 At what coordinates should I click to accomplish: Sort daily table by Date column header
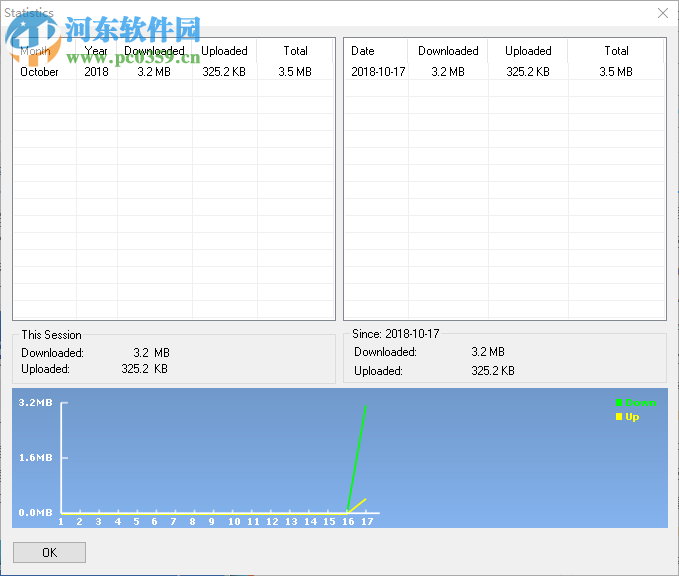363,51
